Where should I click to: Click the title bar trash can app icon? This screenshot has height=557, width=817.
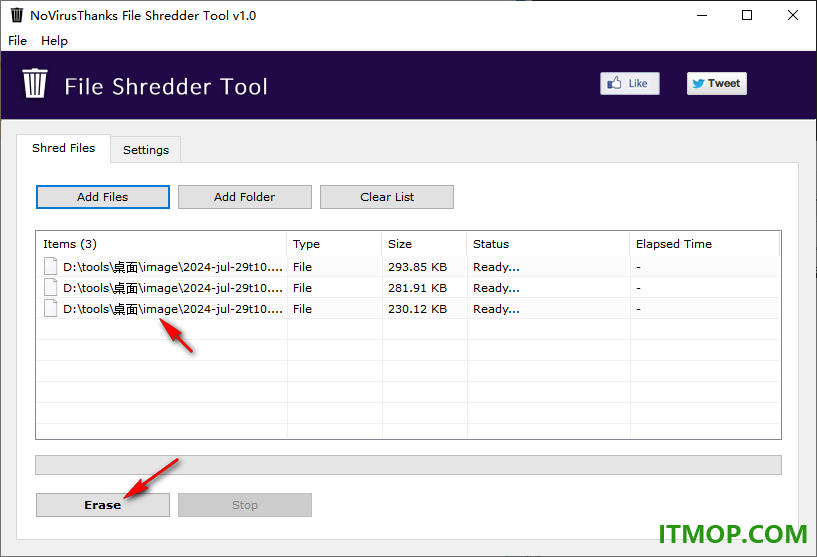click(17, 15)
